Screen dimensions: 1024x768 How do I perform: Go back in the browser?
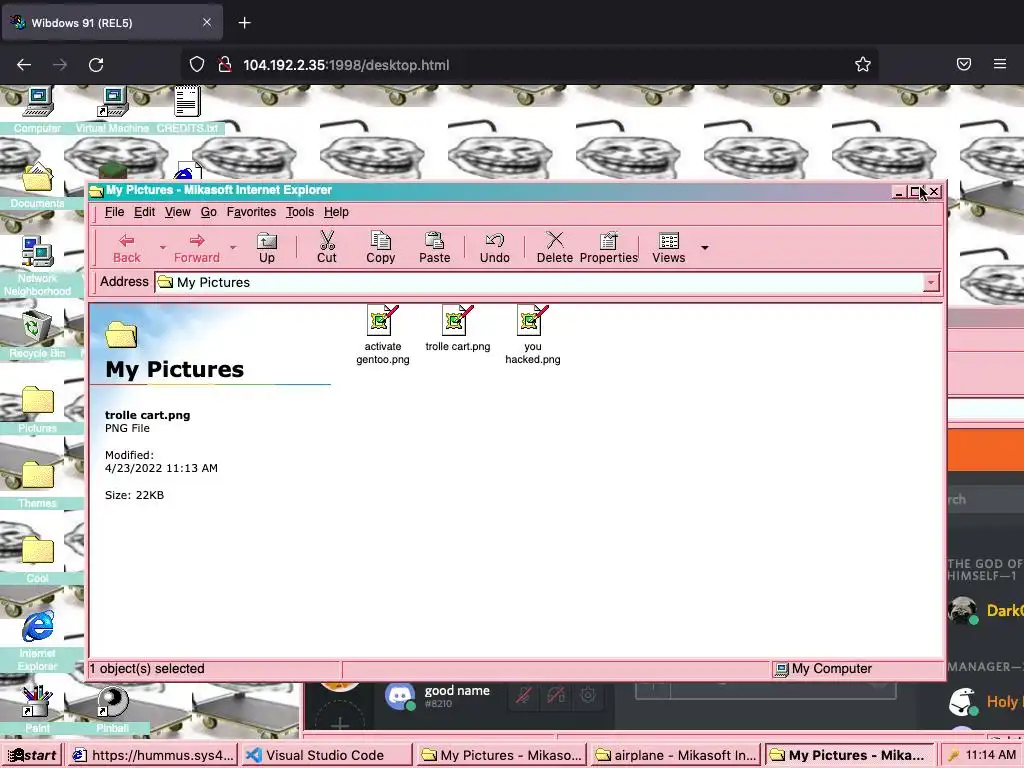[24, 65]
